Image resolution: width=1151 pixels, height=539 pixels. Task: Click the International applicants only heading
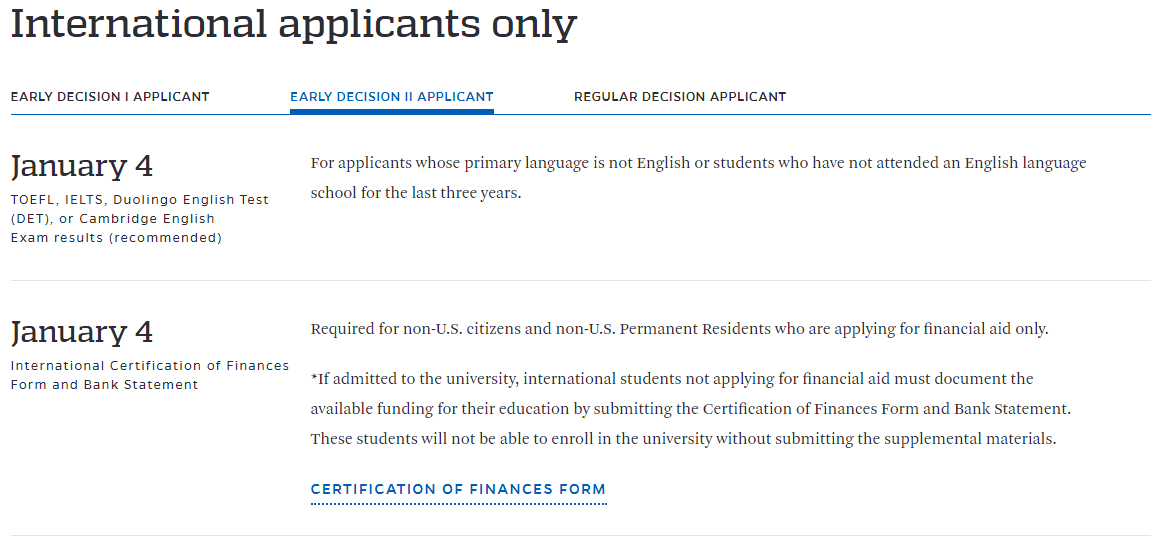[x=293, y=24]
